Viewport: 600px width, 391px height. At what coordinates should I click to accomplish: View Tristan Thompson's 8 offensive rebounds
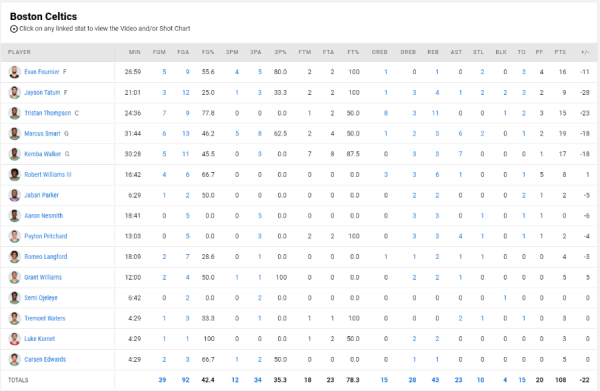pos(386,113)
